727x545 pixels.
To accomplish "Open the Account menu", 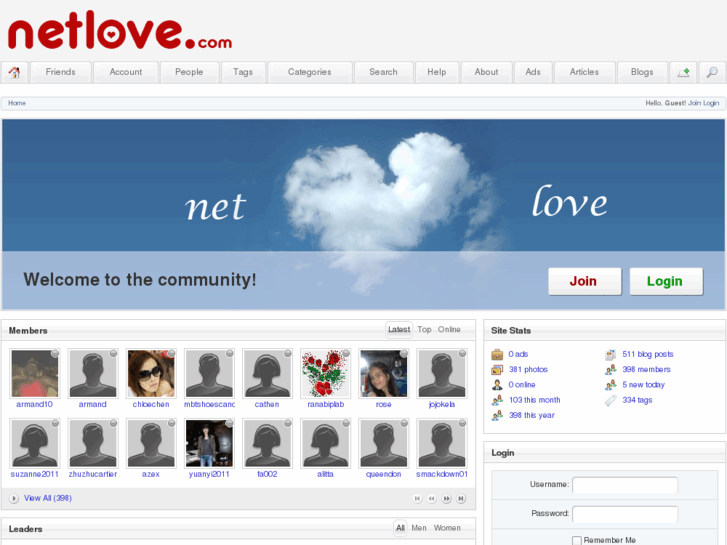I will pos(126,72).
